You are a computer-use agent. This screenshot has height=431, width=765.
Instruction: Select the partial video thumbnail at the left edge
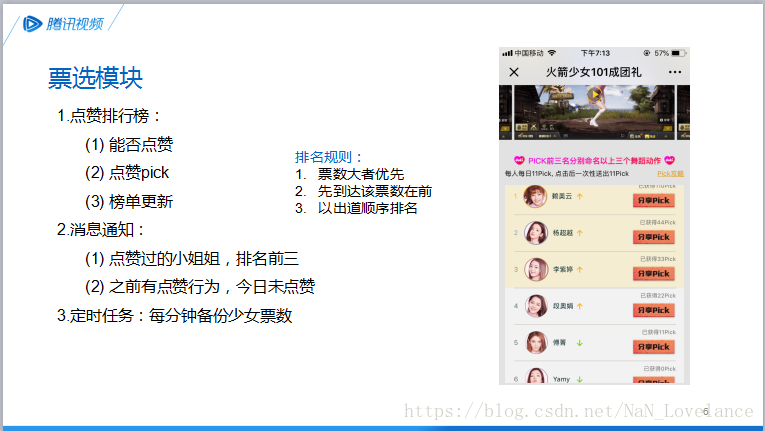tap(505, 112)
